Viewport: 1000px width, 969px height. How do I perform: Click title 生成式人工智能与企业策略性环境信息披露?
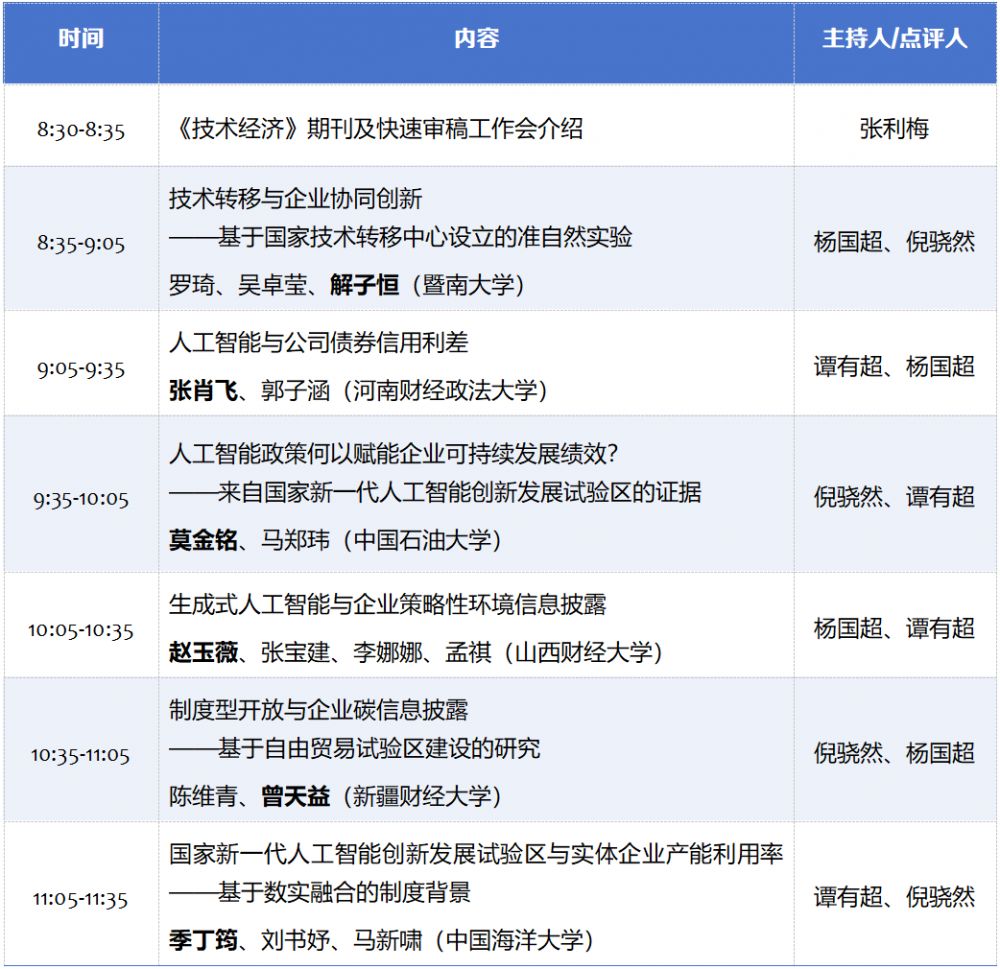point(388,604)
